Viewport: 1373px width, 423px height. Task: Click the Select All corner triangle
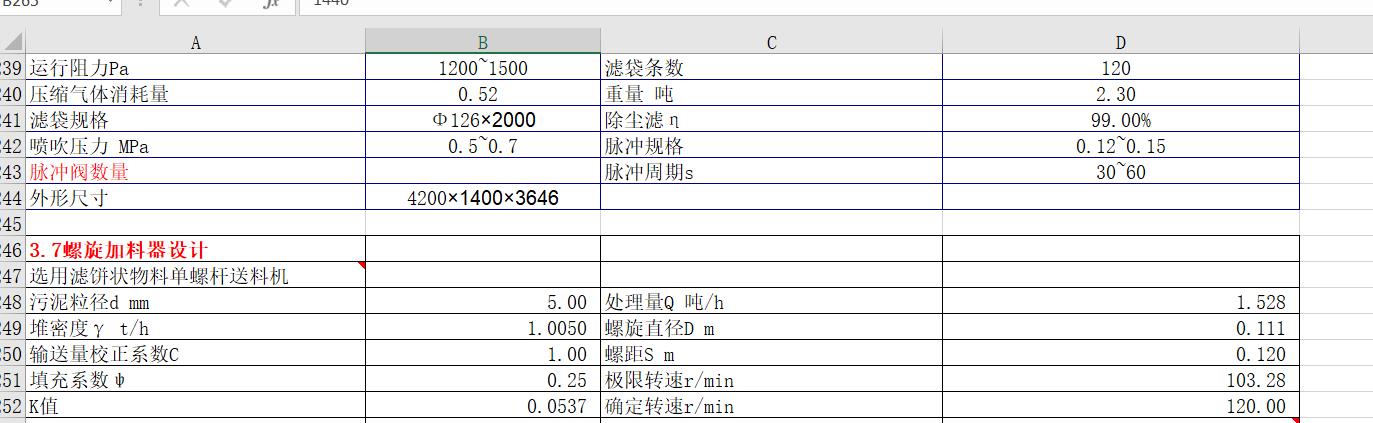12,42
